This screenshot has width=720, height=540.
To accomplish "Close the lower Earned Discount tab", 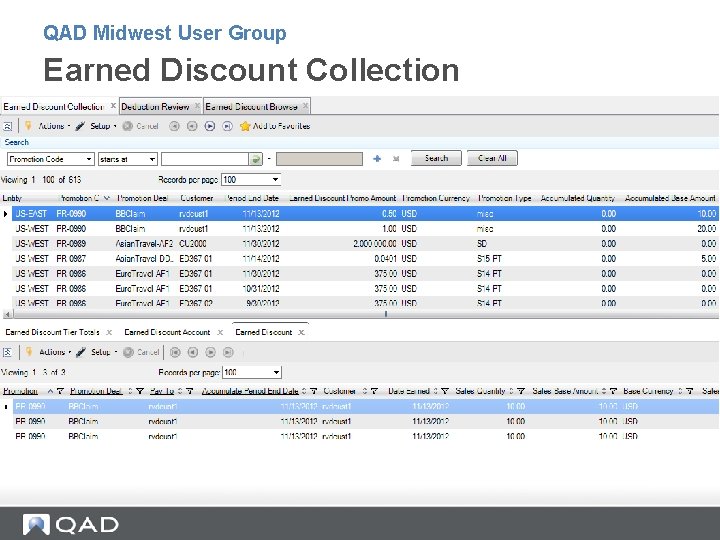I will [x=301, y=332].
